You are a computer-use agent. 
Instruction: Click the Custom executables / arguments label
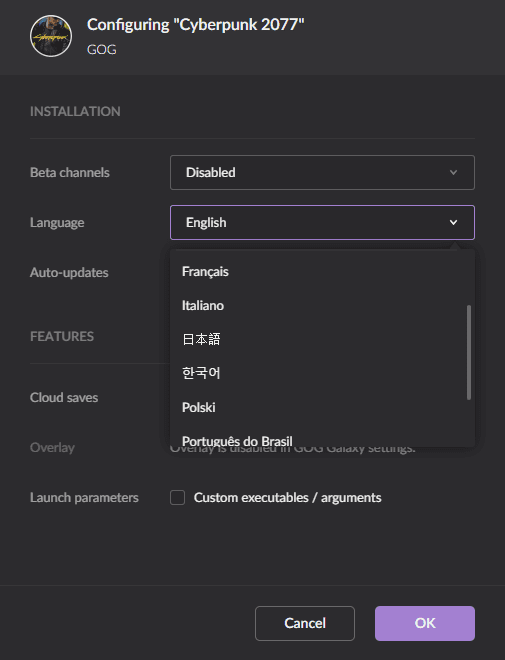(x=287, y=498)
